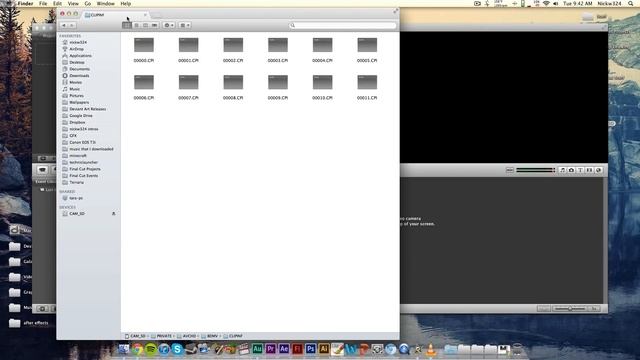
Task: Click the 00011.CPI file name
Action: click(367, 98)
